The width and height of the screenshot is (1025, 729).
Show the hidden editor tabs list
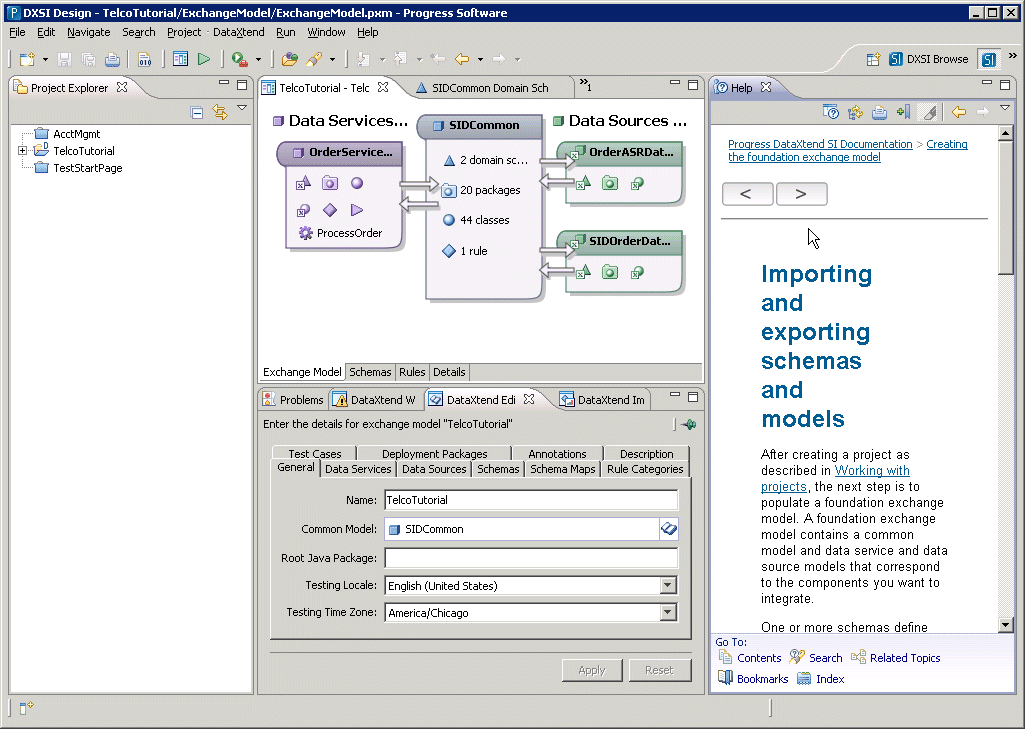coord(585,85)
